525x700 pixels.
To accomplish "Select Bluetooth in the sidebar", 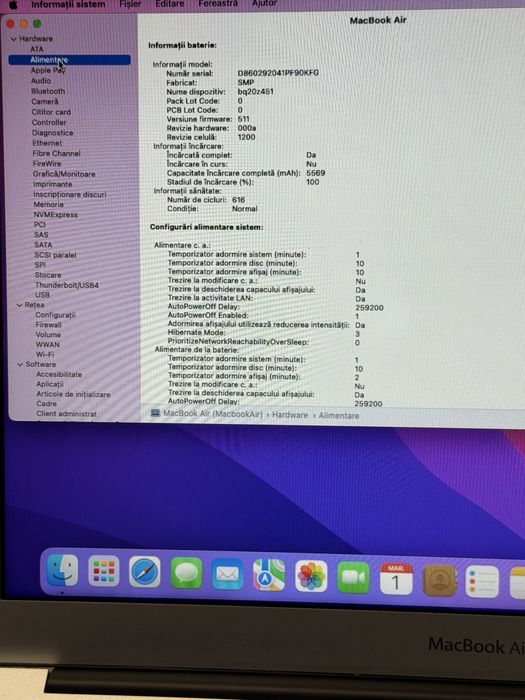I will tap(48, 91).
